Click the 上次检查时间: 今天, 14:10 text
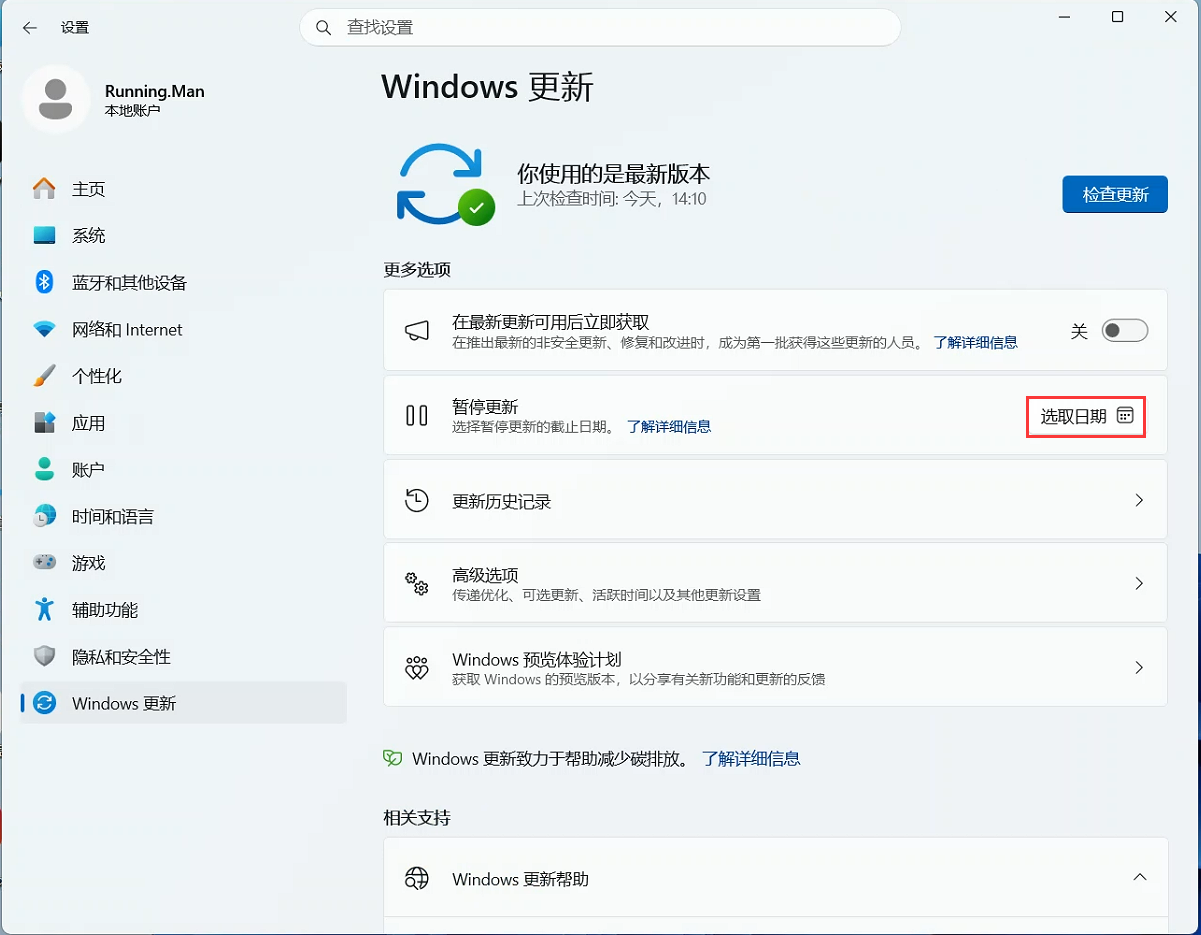Viewport: 1201px width, 935px height. (x=612, y=199)
